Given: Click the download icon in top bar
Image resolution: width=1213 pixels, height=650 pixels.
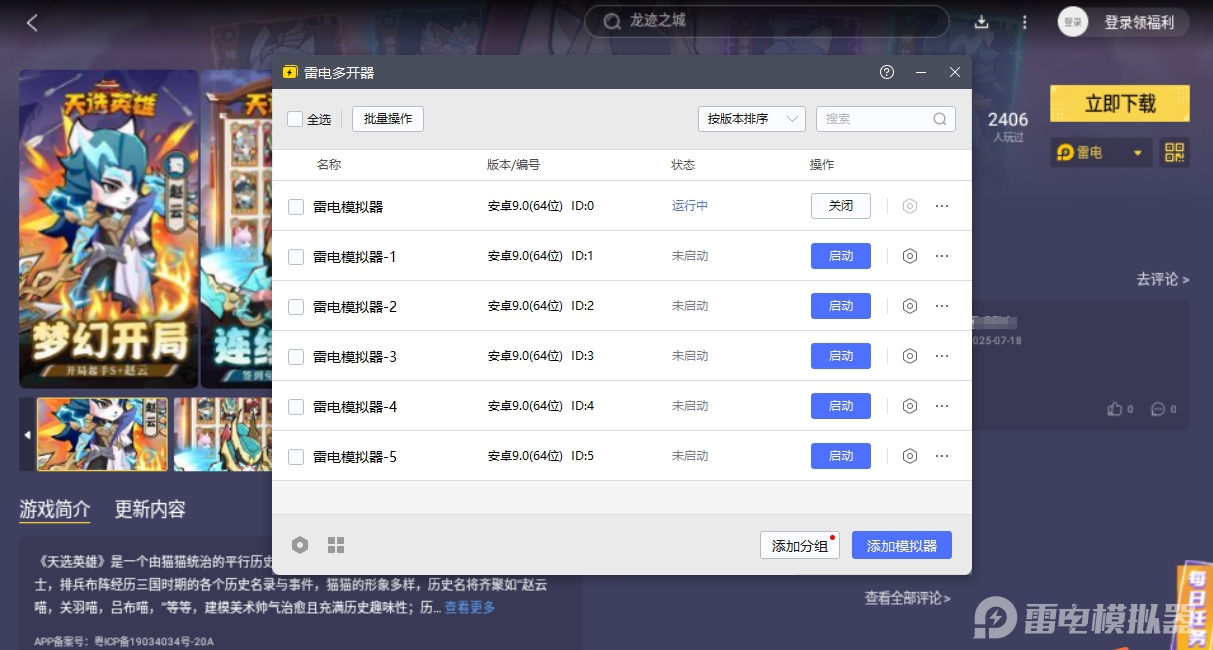Looking at the screenshot, I should tap(982, 22).
